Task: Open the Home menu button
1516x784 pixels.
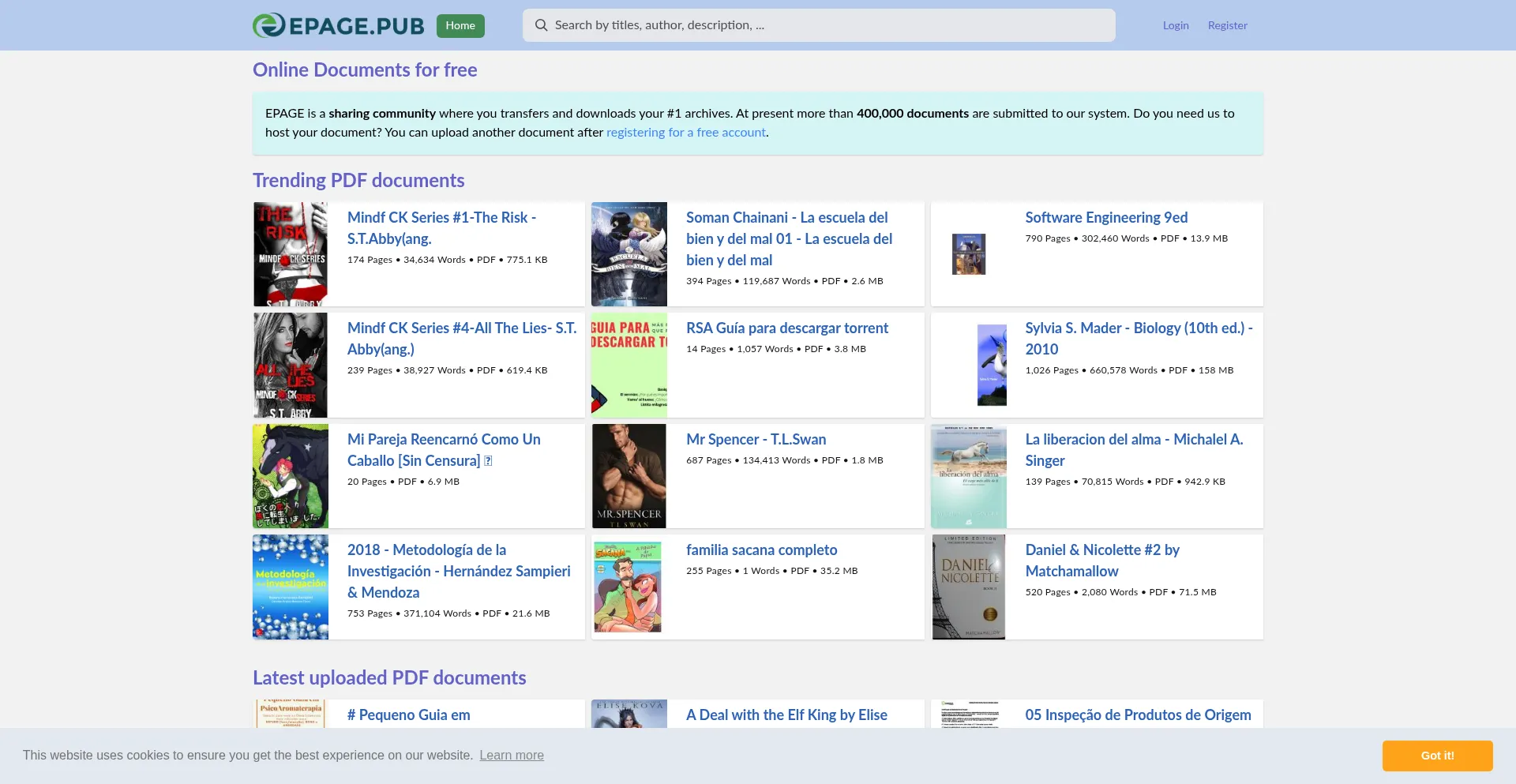Action: [460, 25]
